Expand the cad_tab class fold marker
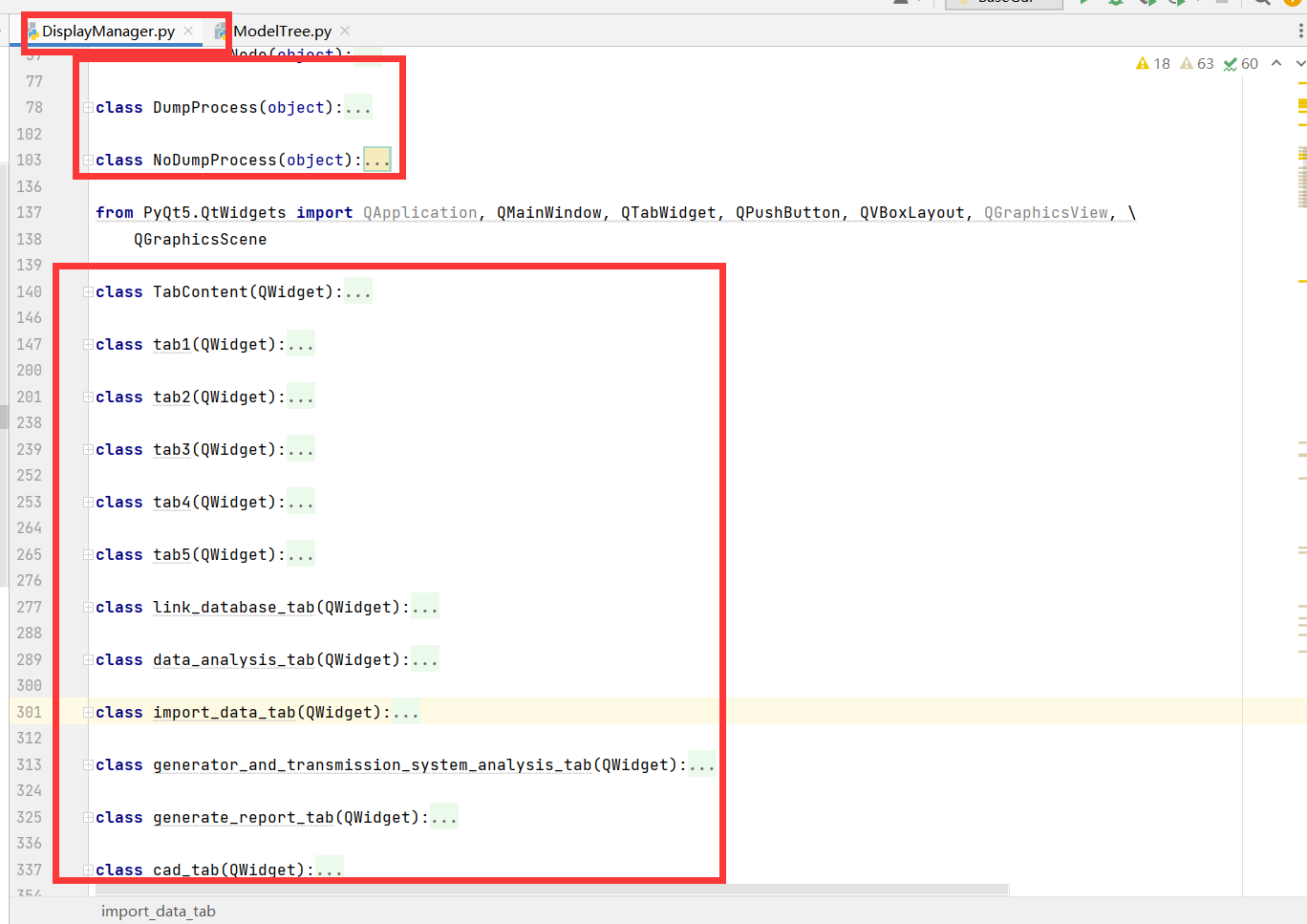This screenshot has width=1307, height=924. click(x=88, y=870)
